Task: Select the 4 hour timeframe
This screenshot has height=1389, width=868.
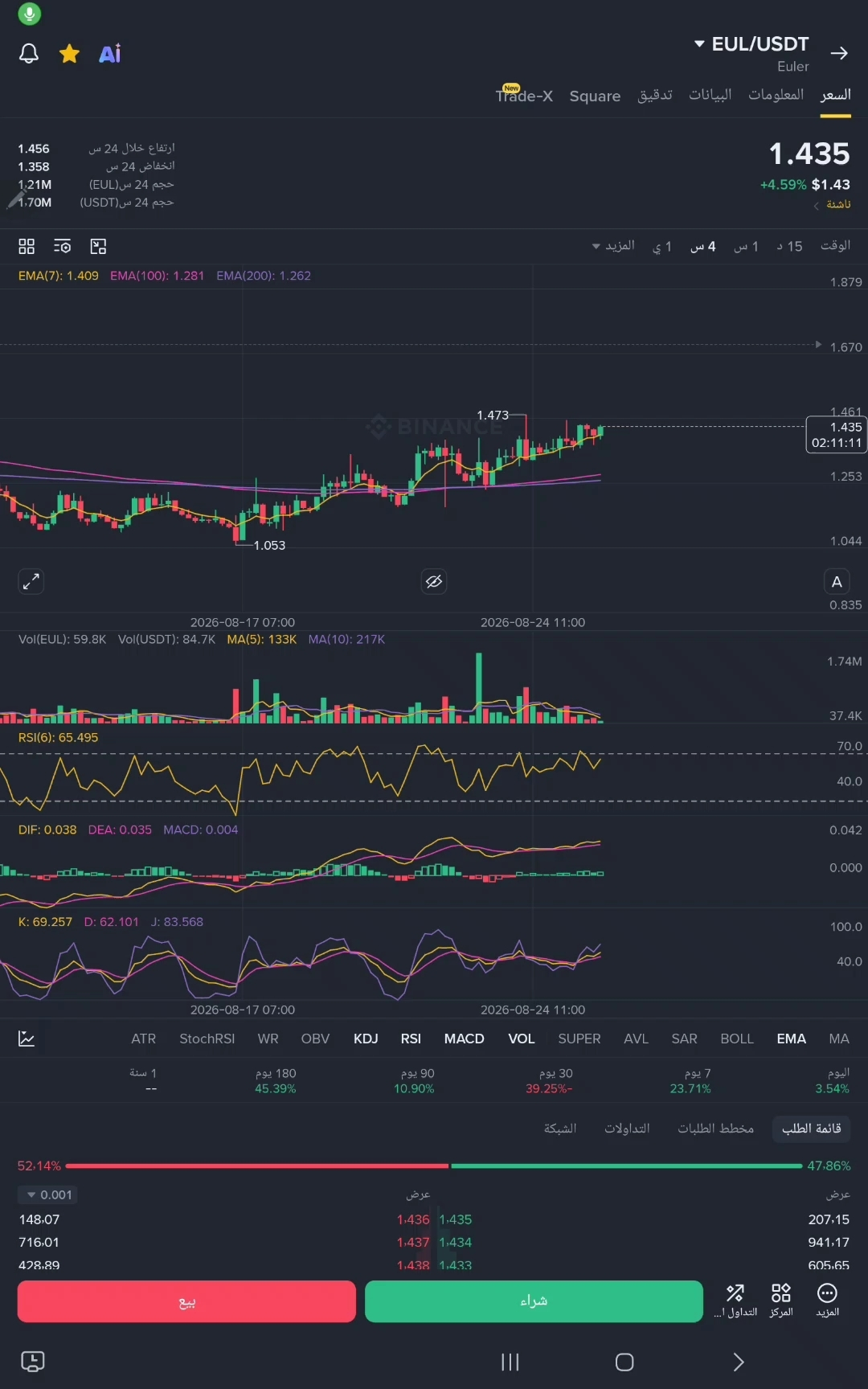Action: [x=703, y=246]
